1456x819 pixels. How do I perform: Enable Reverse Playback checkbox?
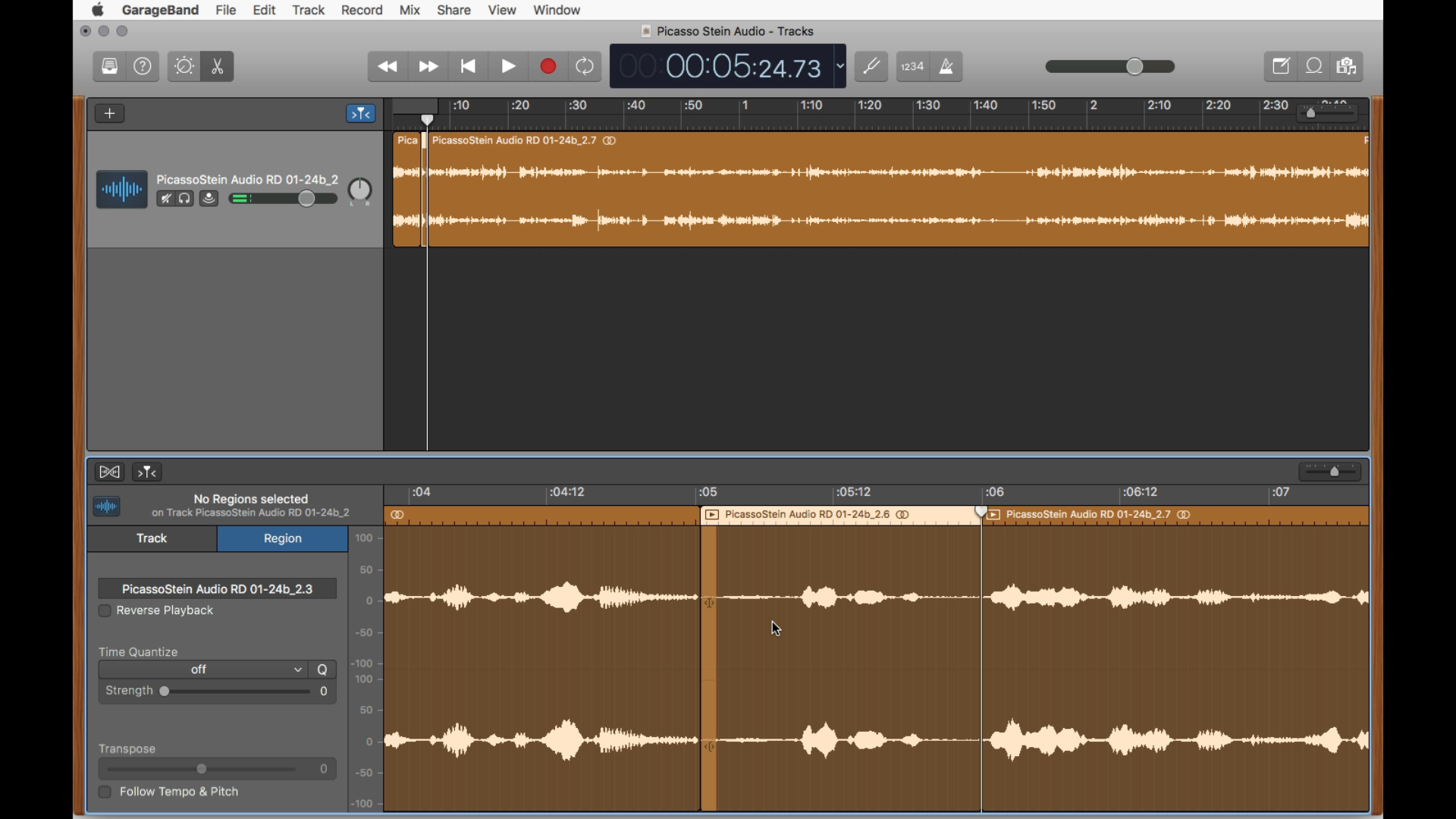click(x=105, y=611)
